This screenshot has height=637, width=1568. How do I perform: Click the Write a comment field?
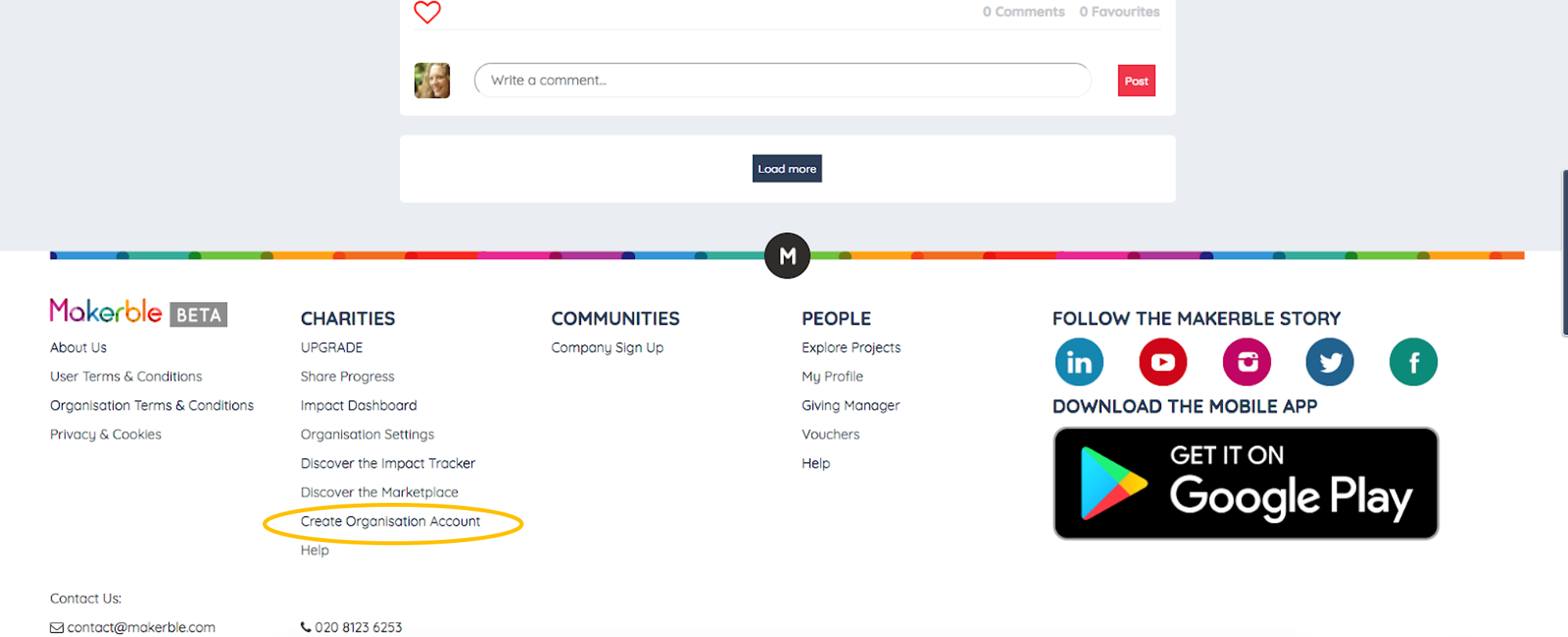782,80
